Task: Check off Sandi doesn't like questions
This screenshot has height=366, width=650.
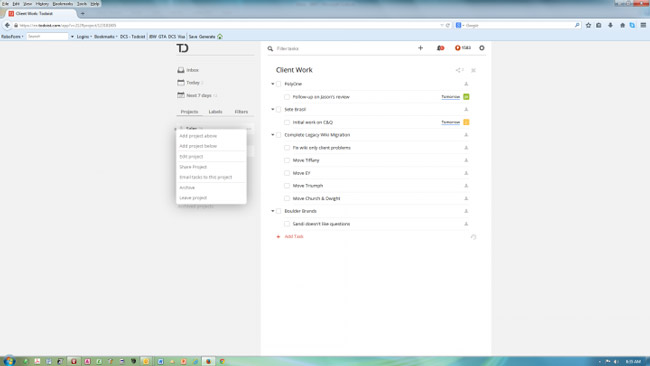Action: click(x=287, y=224)
